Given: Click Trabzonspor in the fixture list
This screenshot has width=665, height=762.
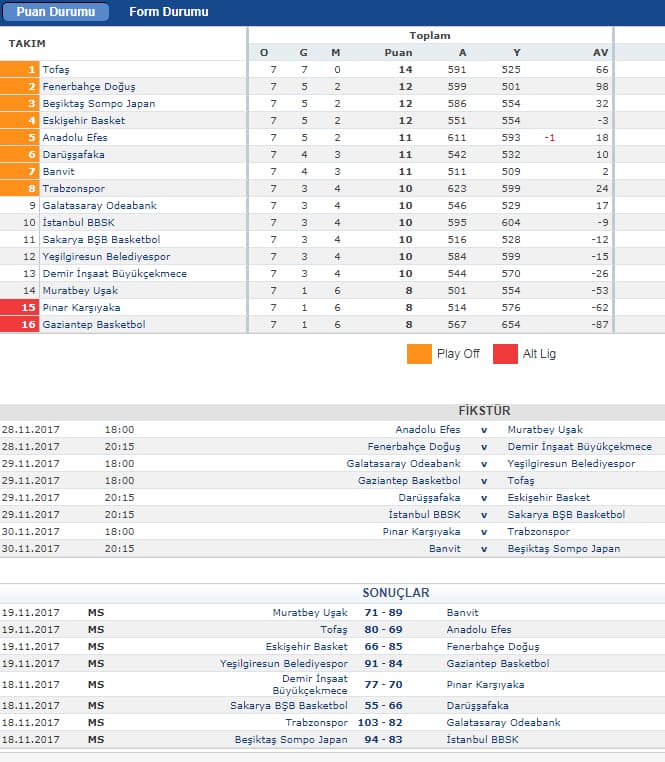Looking at the screenshot, I should (538, 532).
